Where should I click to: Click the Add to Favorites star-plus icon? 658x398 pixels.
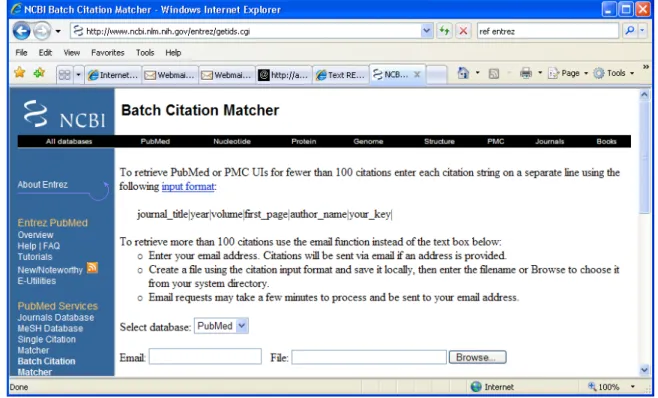(x=39, y=73)
